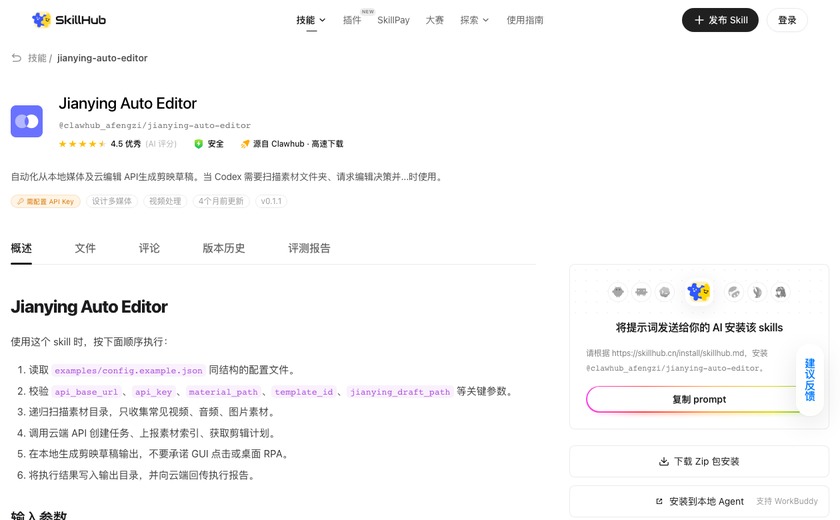Click the skillhub.cn/install/skillhub.md prompt text
This screenshot has height=520, width=840.
pyautogui.click(x=678, y=353)
